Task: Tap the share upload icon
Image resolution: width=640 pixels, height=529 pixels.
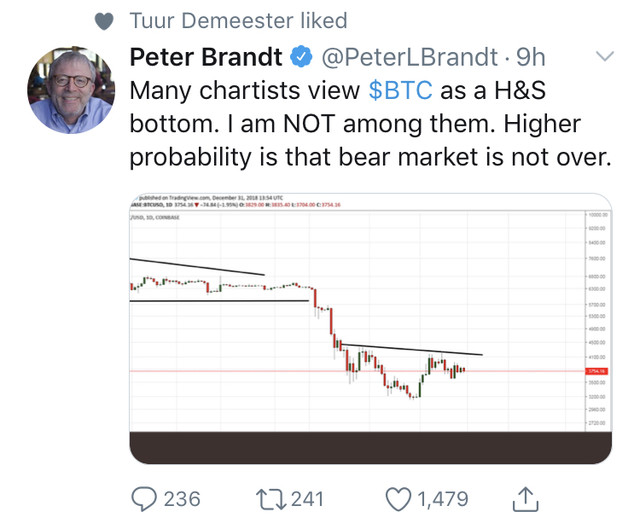Action: pos(525,499)
